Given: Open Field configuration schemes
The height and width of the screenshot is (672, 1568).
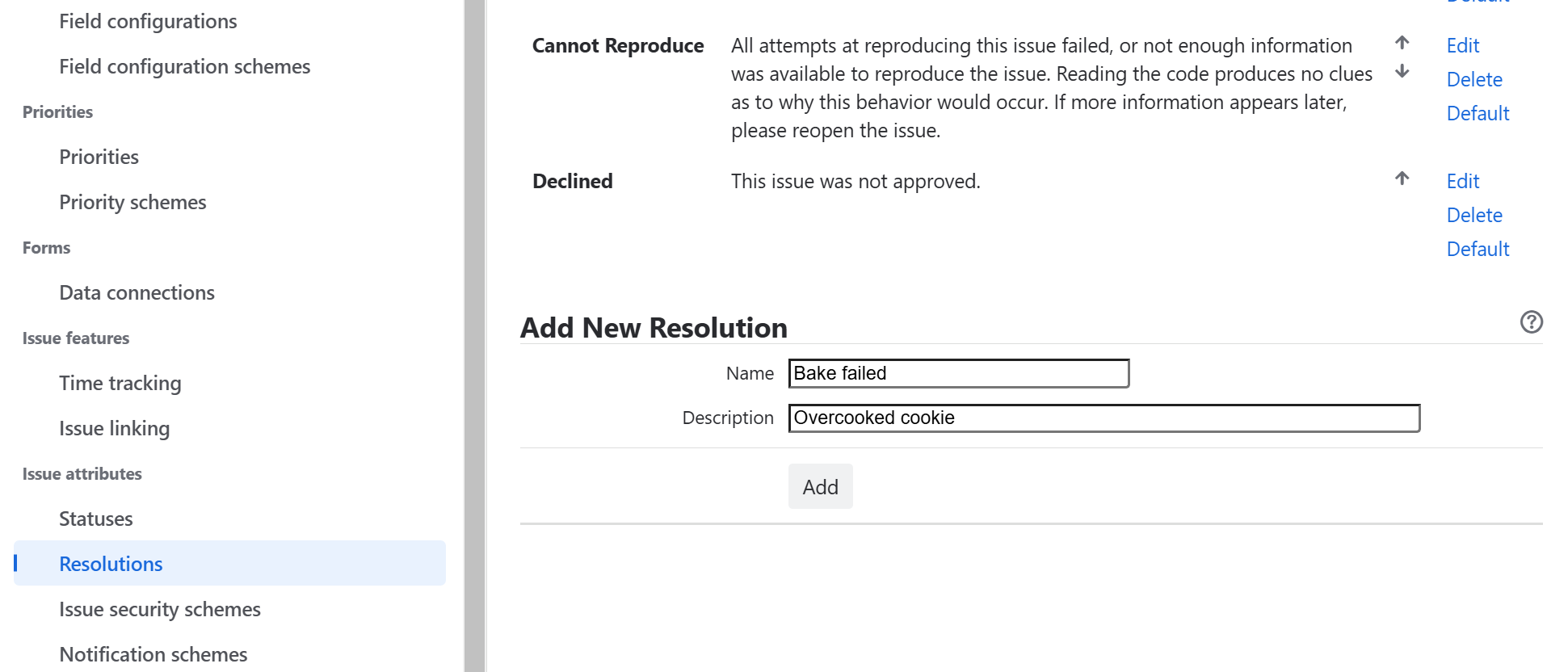Looking at the screenshot, I should coord(185,66).
